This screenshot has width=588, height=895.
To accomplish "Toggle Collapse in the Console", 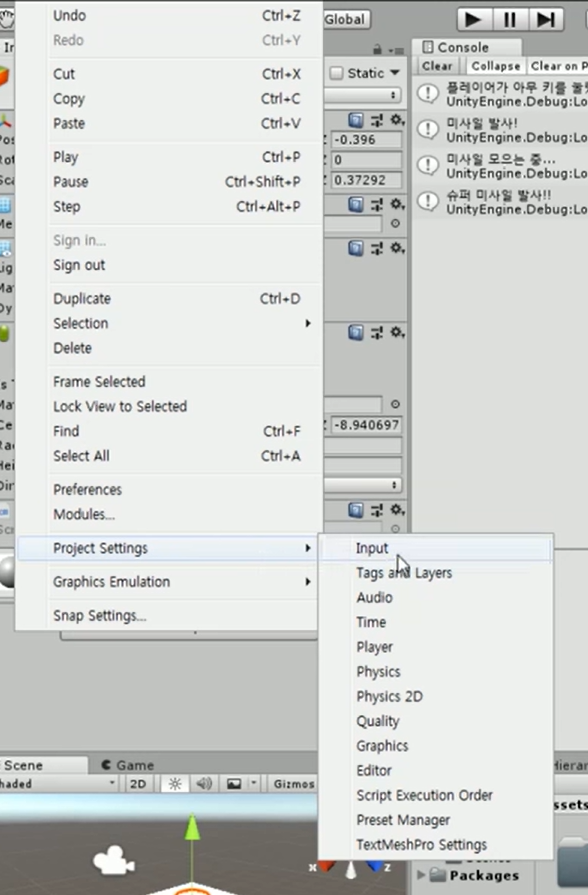I will [x=496, y=66].
